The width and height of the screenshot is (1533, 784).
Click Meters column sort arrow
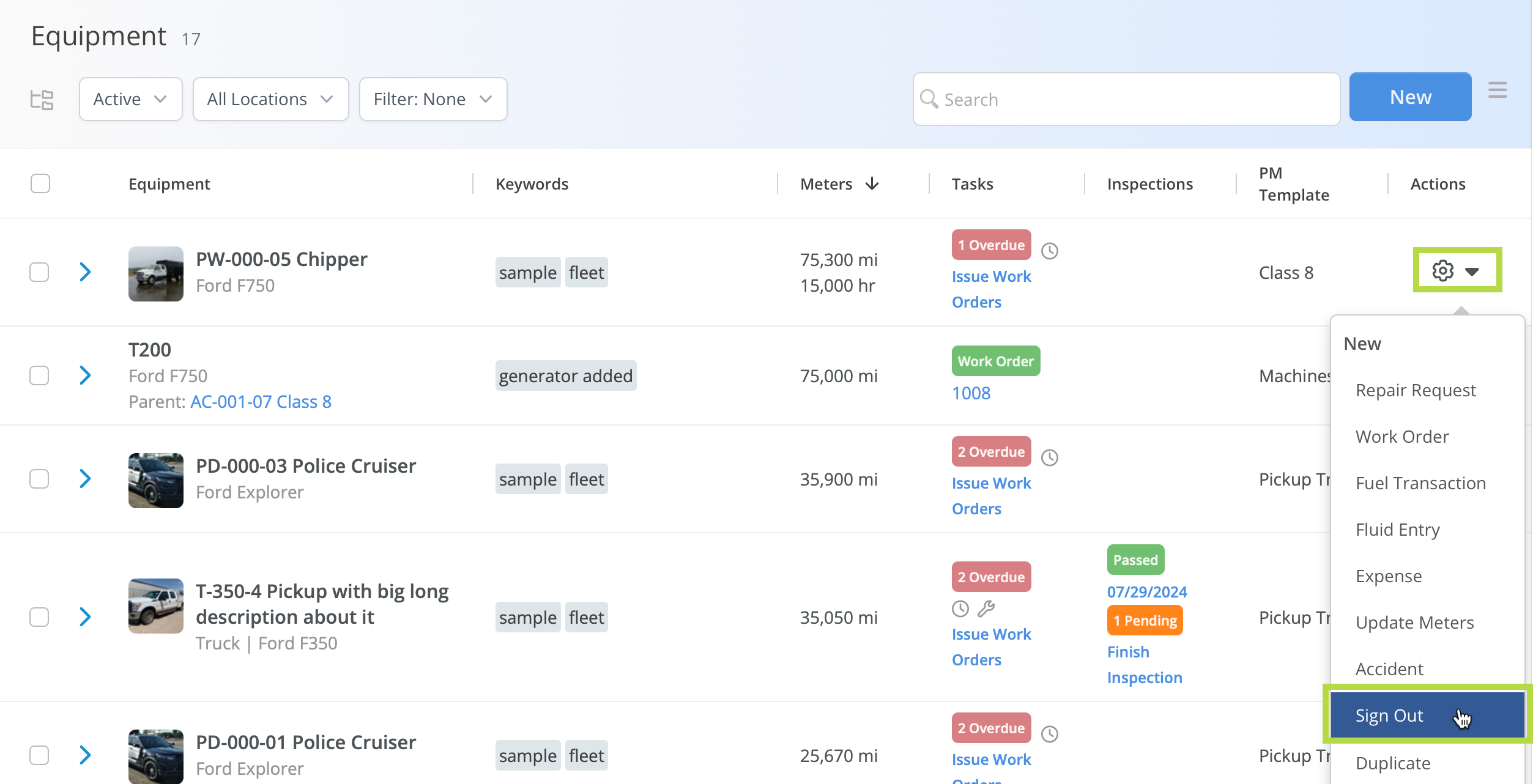pos(872,183)
